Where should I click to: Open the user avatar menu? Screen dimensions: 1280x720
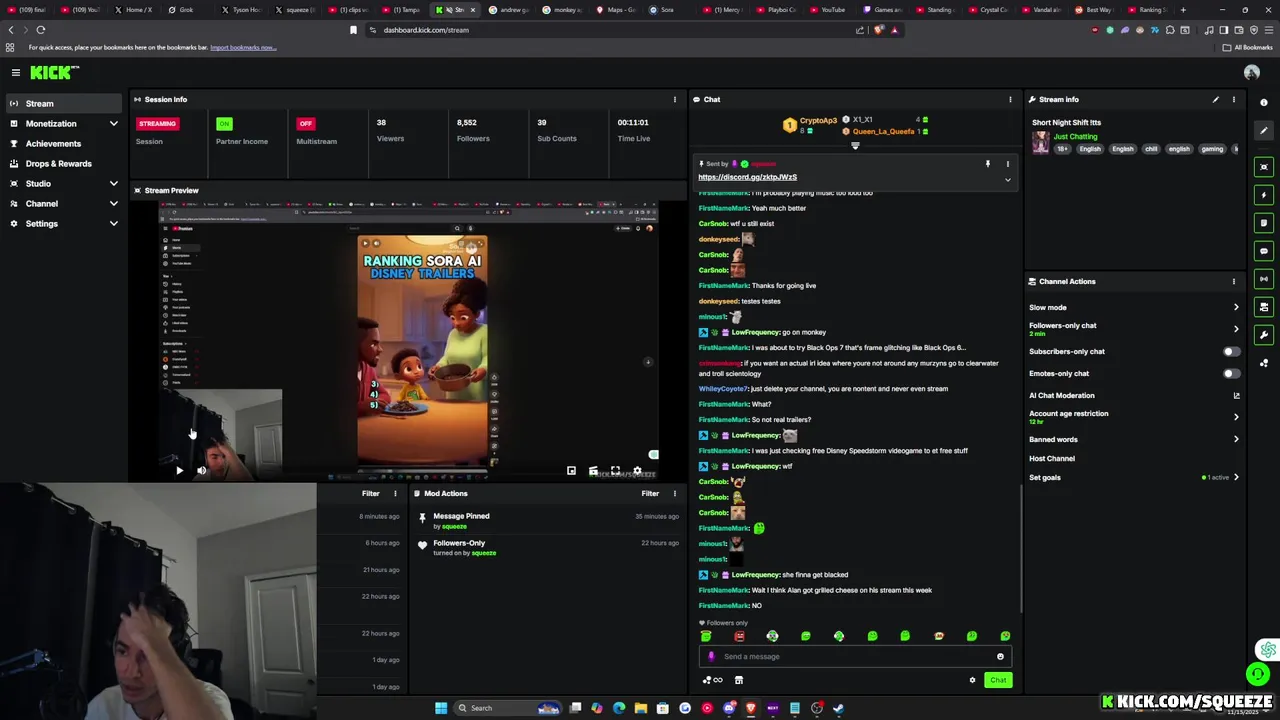coord(1251,72)
